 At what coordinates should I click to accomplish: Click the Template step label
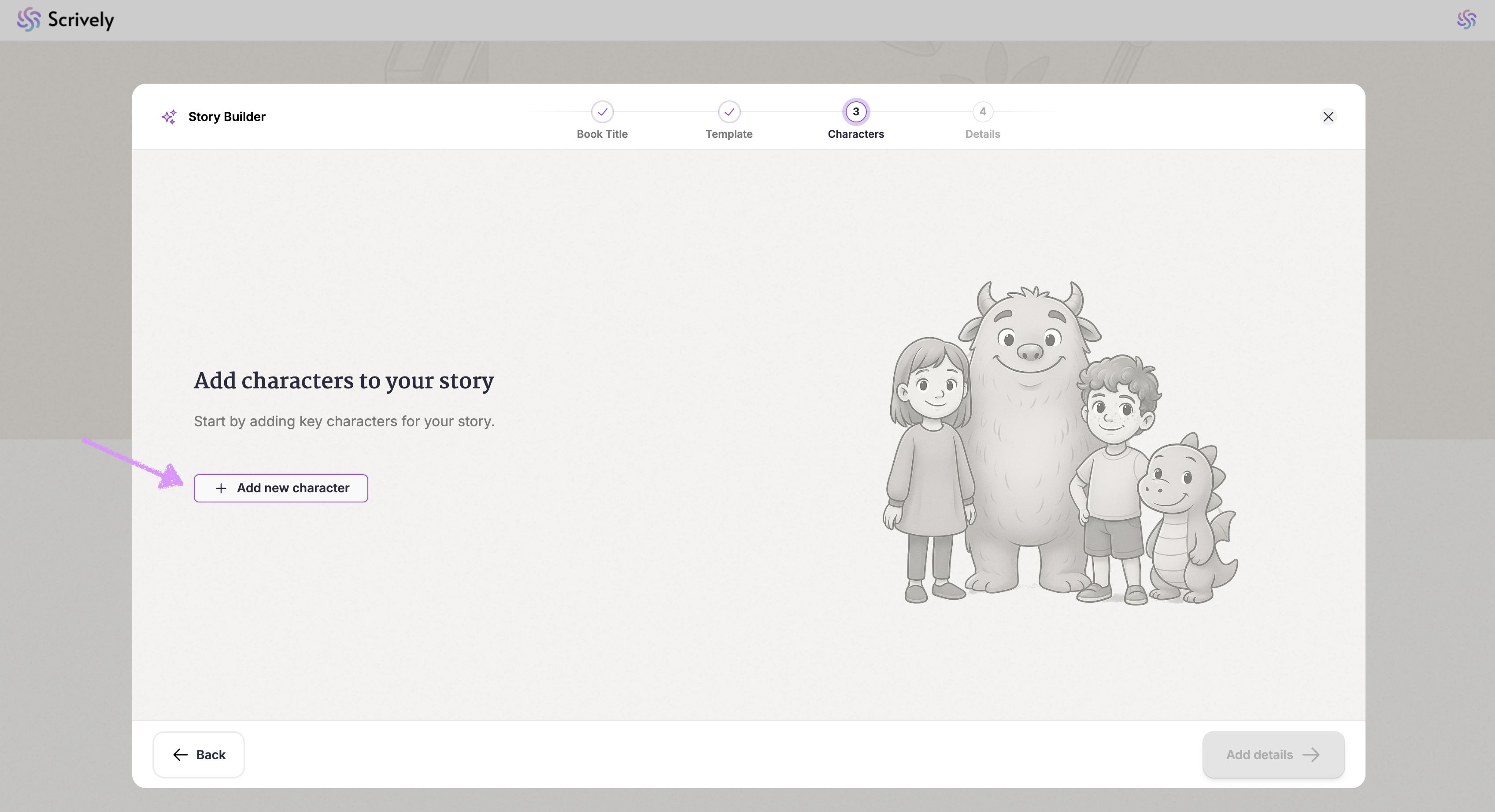point(729,134)
